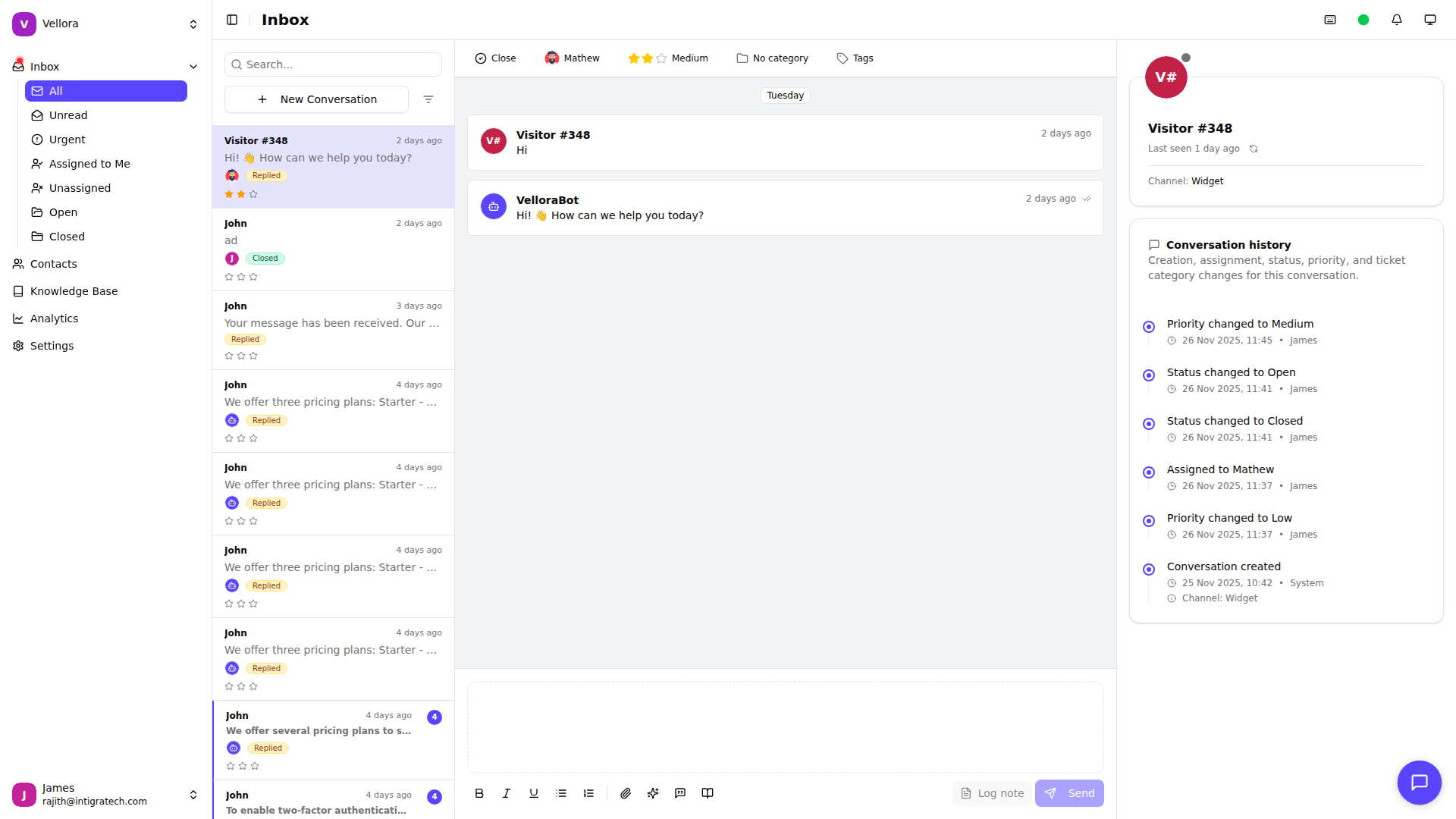Click 'Conversation created' history entry
This screenshot has height=819, width=1456.
tap(1223, 566)
